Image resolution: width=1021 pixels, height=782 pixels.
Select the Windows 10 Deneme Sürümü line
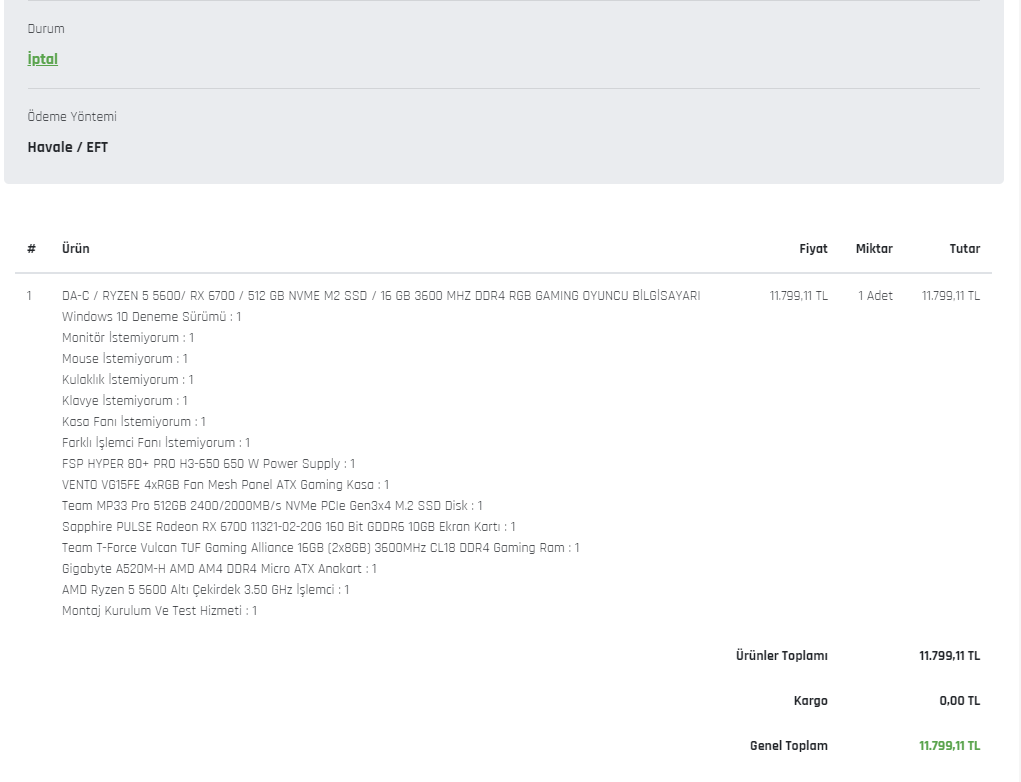click(152, 316)
